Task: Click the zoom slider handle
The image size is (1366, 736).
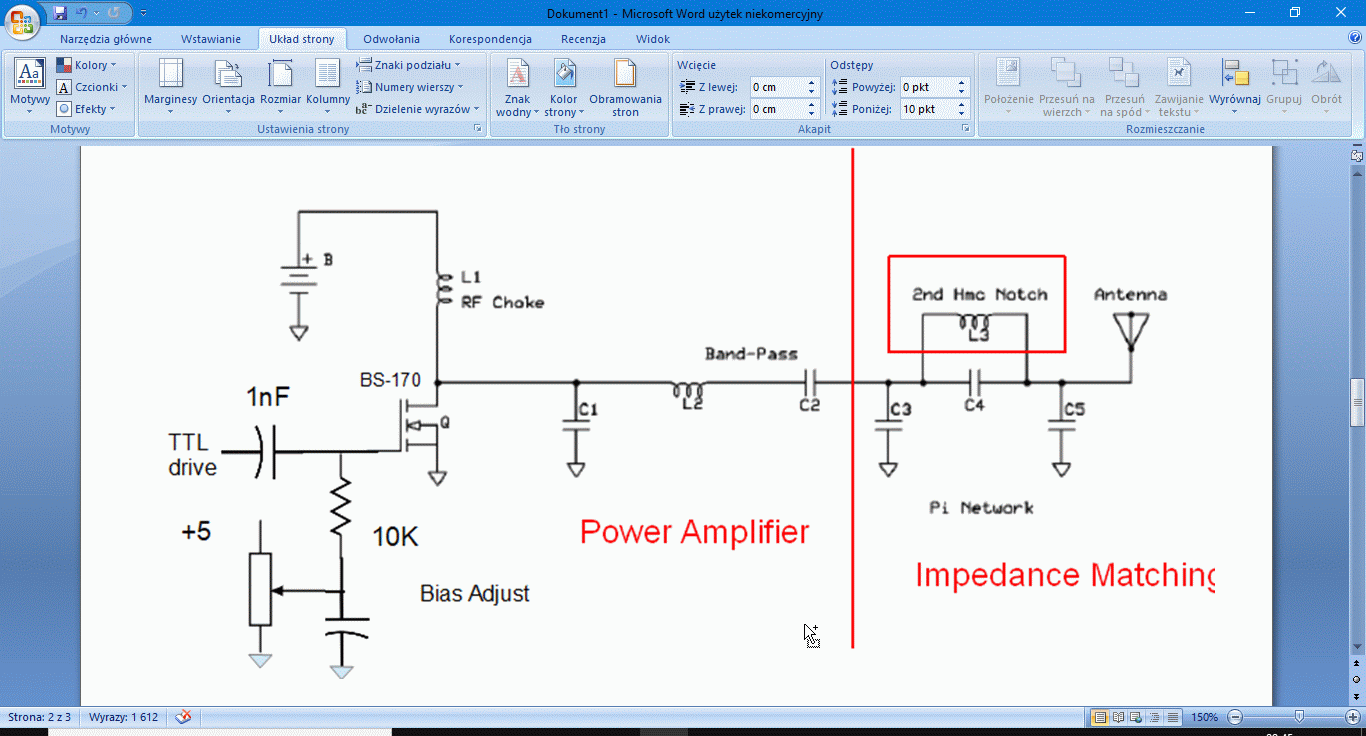Action: coord(1298,717)
